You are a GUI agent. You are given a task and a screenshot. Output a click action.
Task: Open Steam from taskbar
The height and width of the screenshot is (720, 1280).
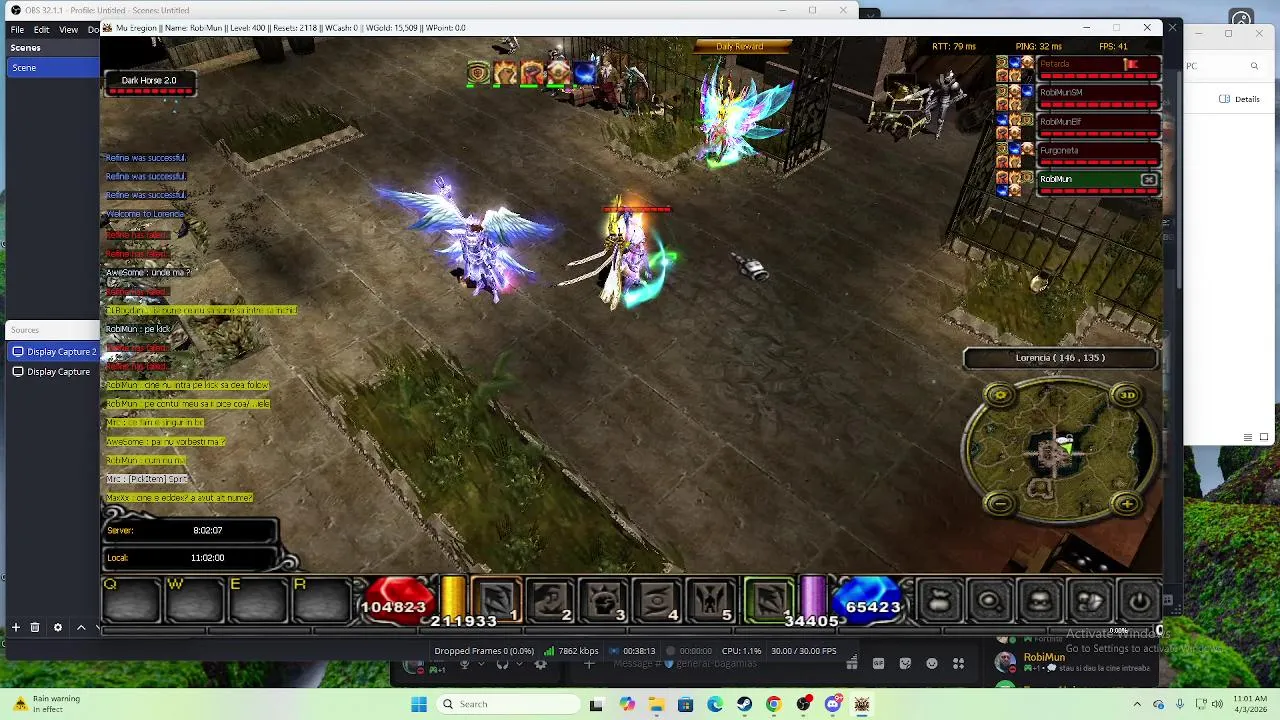[744, 704]
